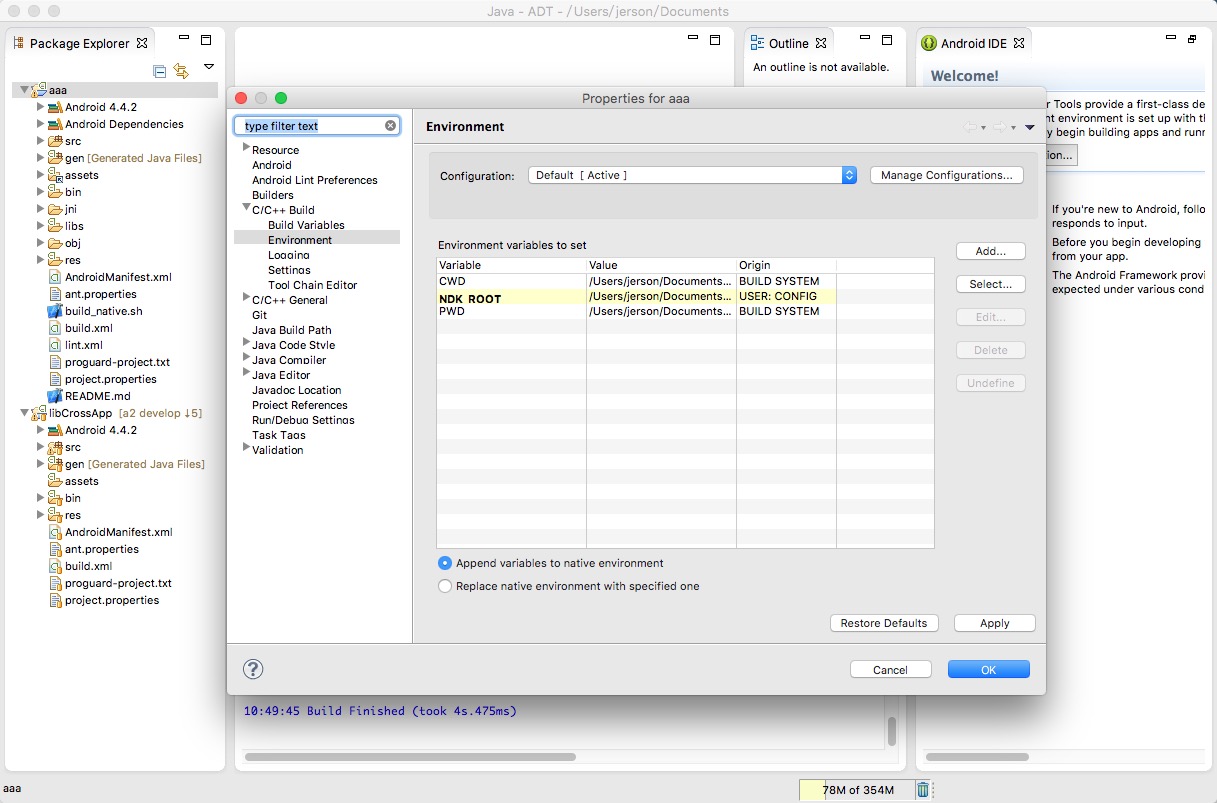
Task: Minimize the editor area
Action: point(693,40)
